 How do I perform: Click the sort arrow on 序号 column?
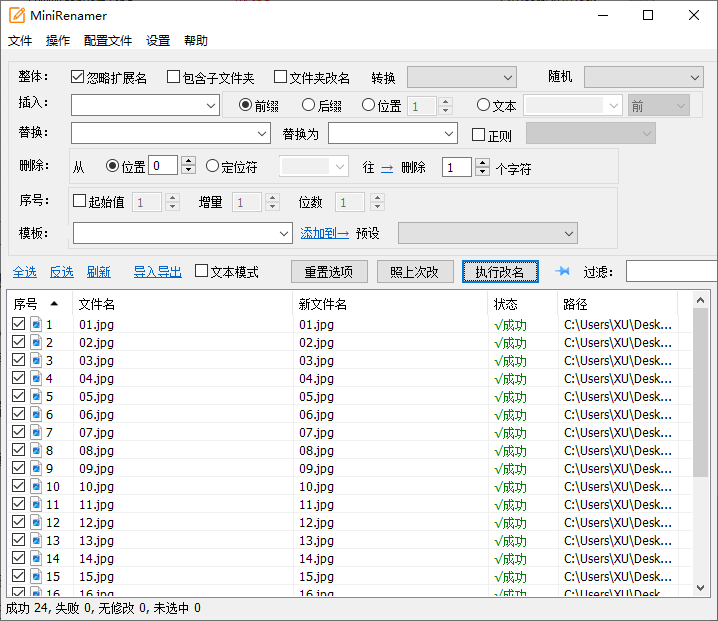pos(54,303)
